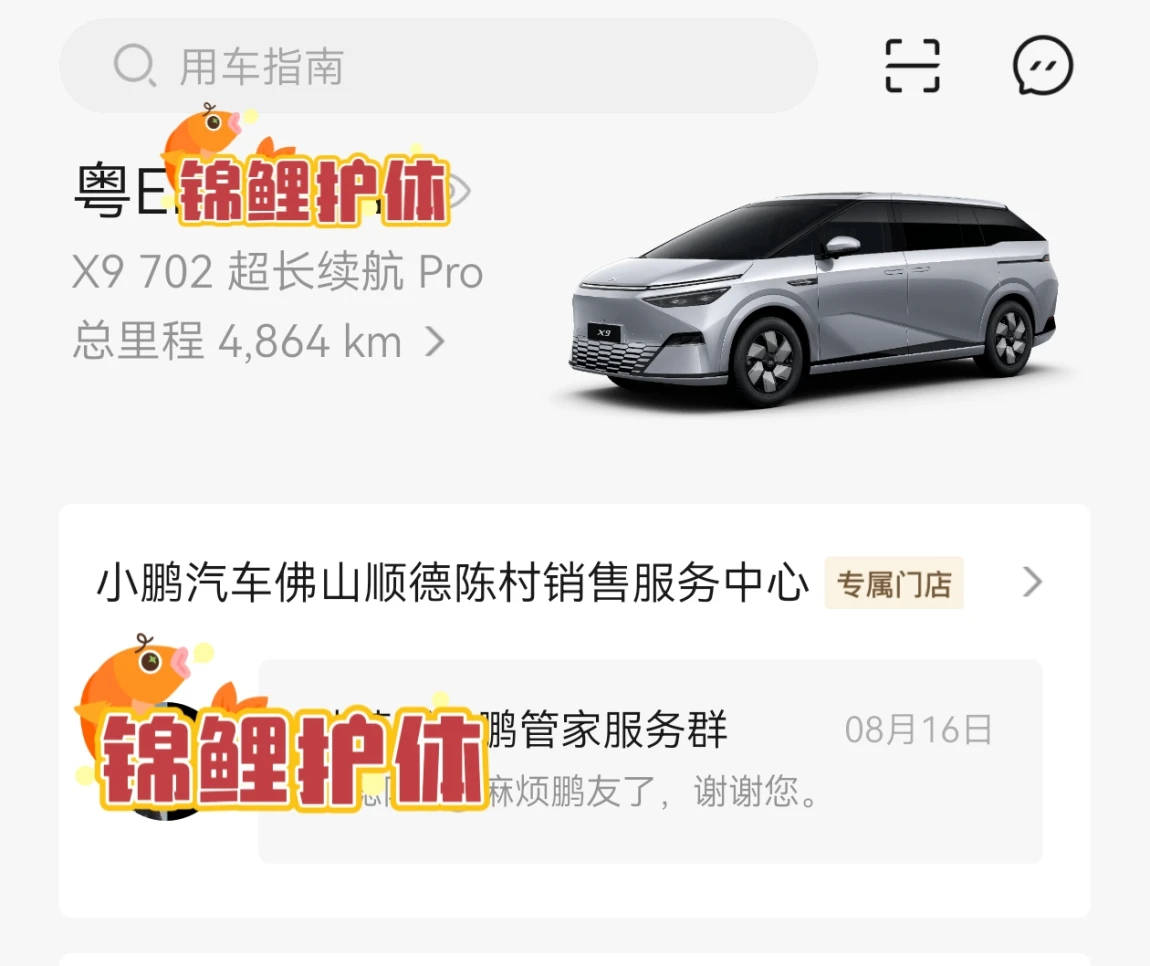
Task: Open 小鹏汽车佛山顺德陈村销售服务中心 store link
Action: [x=453, y=583]
